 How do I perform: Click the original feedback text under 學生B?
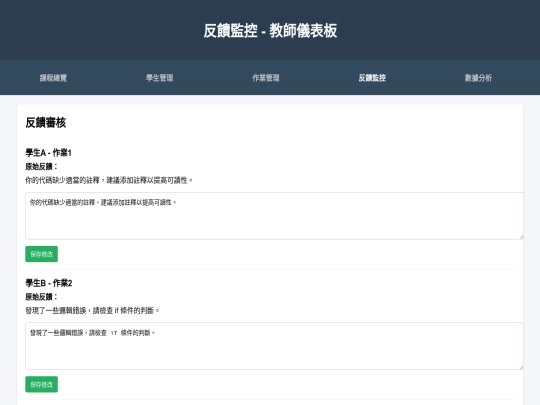point(92,310)
